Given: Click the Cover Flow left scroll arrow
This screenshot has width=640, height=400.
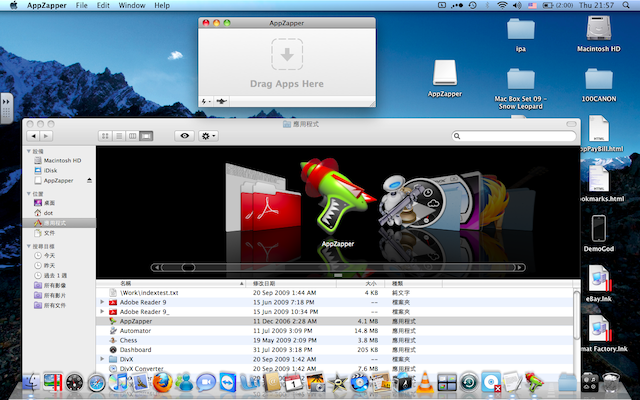Looking at the screenshot, I should (156, 268).
